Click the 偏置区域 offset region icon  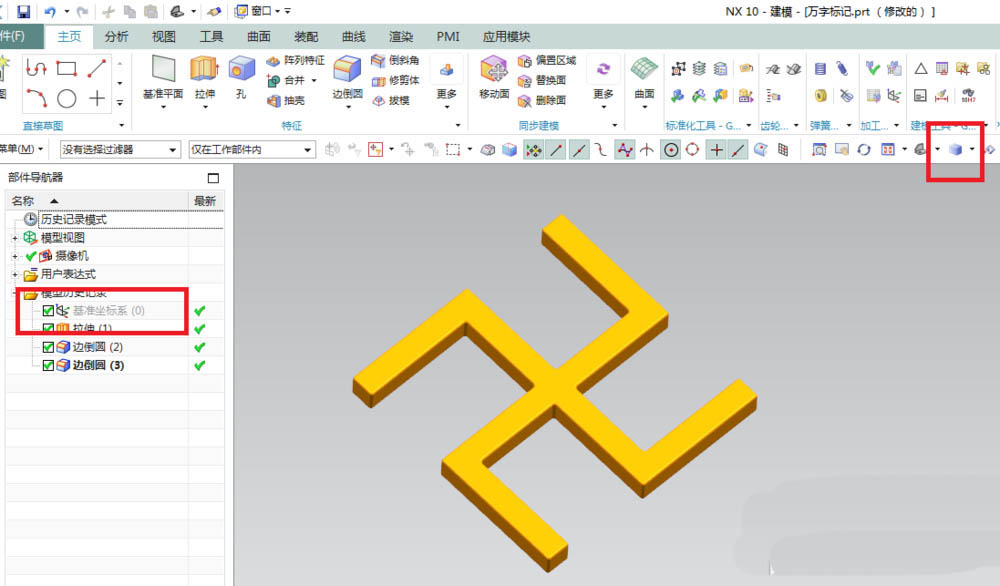[524, 61]
